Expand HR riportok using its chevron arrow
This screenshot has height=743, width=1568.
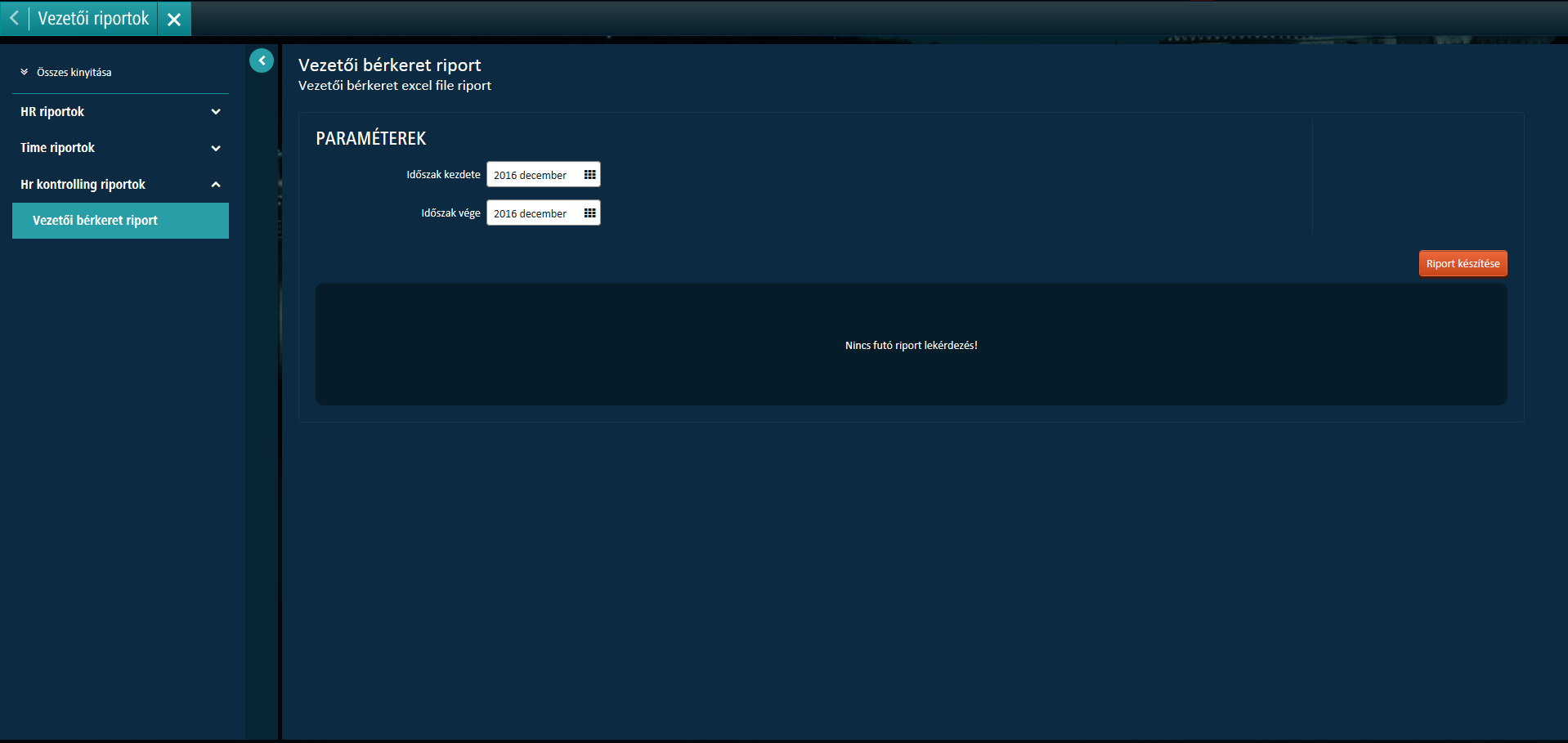click(x=216, y=112)
